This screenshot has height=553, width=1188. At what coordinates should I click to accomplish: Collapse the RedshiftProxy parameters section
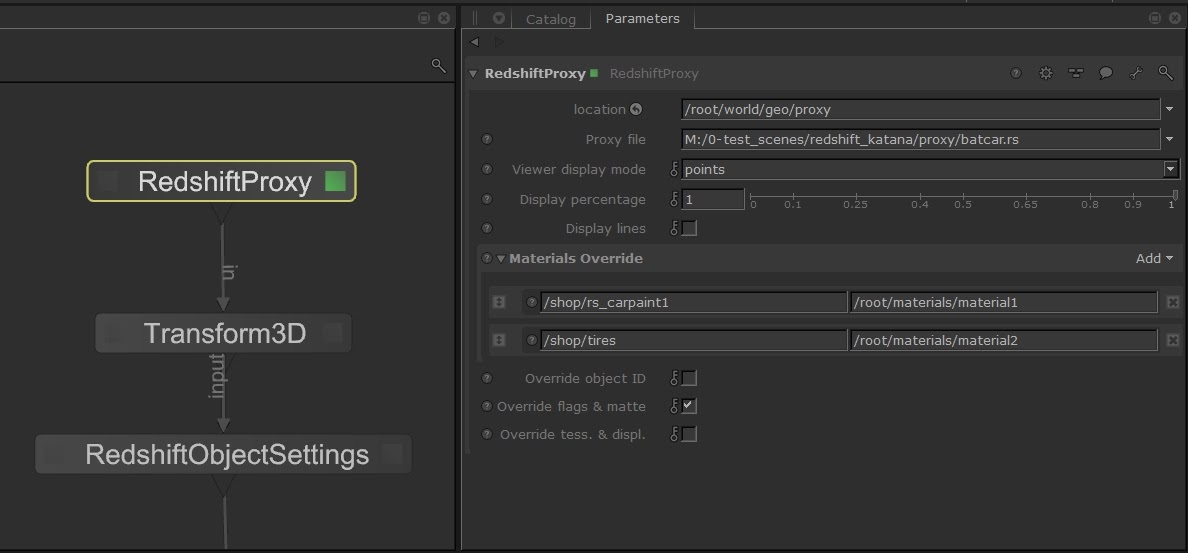click(474, 74)
